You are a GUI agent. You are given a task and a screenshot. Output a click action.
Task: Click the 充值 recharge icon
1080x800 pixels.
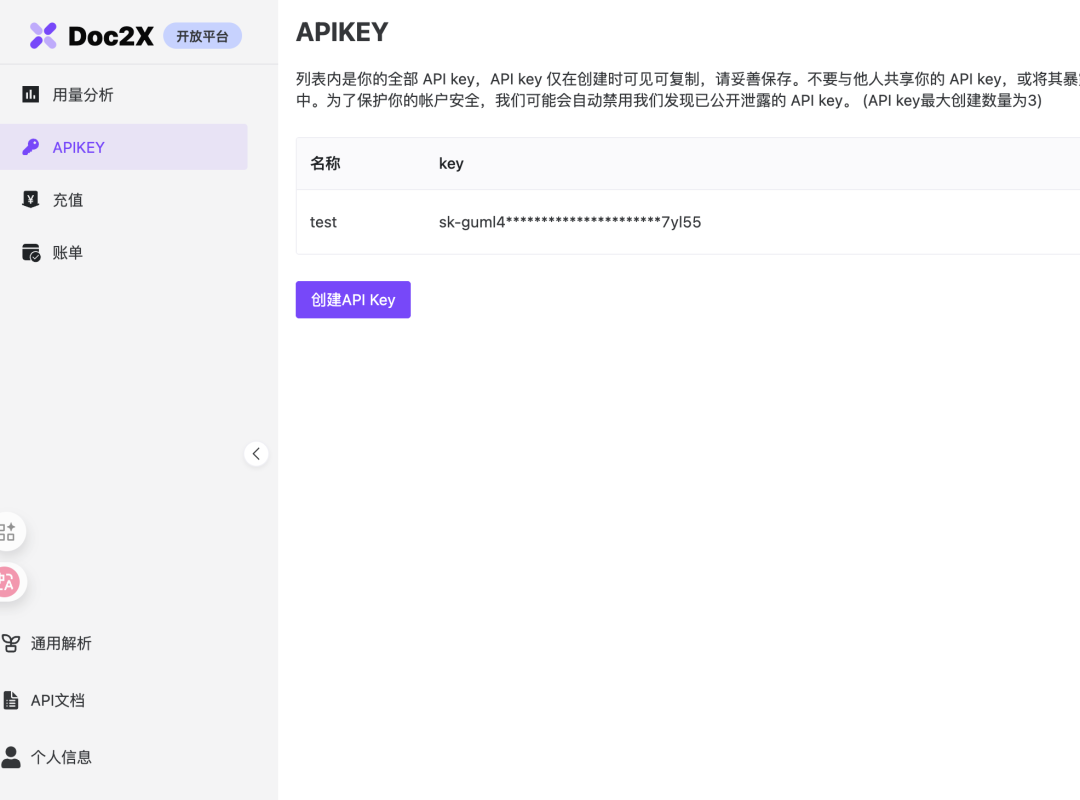(29, 199)
